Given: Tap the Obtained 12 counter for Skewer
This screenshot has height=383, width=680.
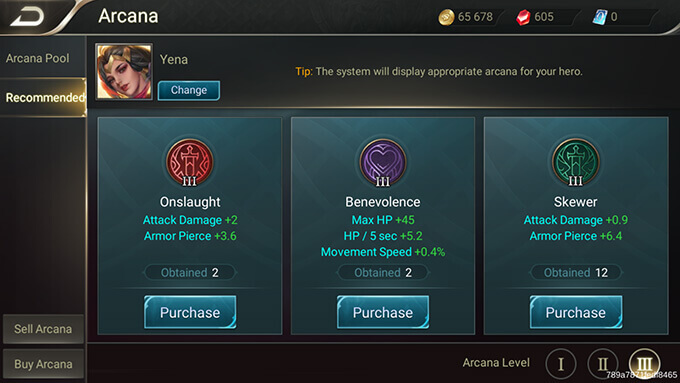Looking at the screenshot, I should click(x=576, y=272).
